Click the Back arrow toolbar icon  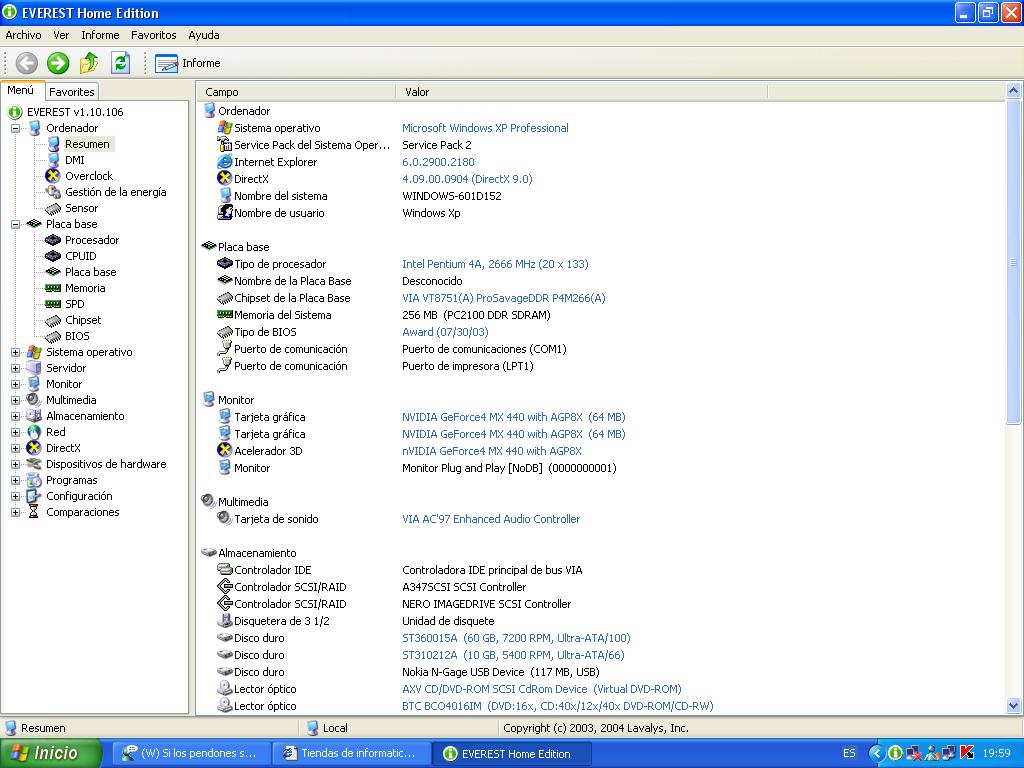[27, 63]
